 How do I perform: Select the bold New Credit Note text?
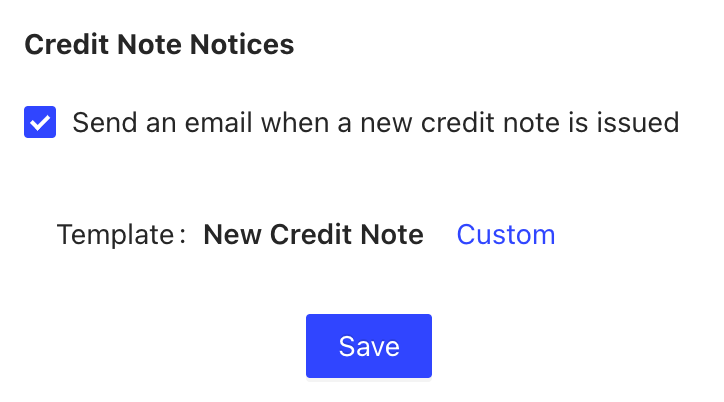click(313, 235)
